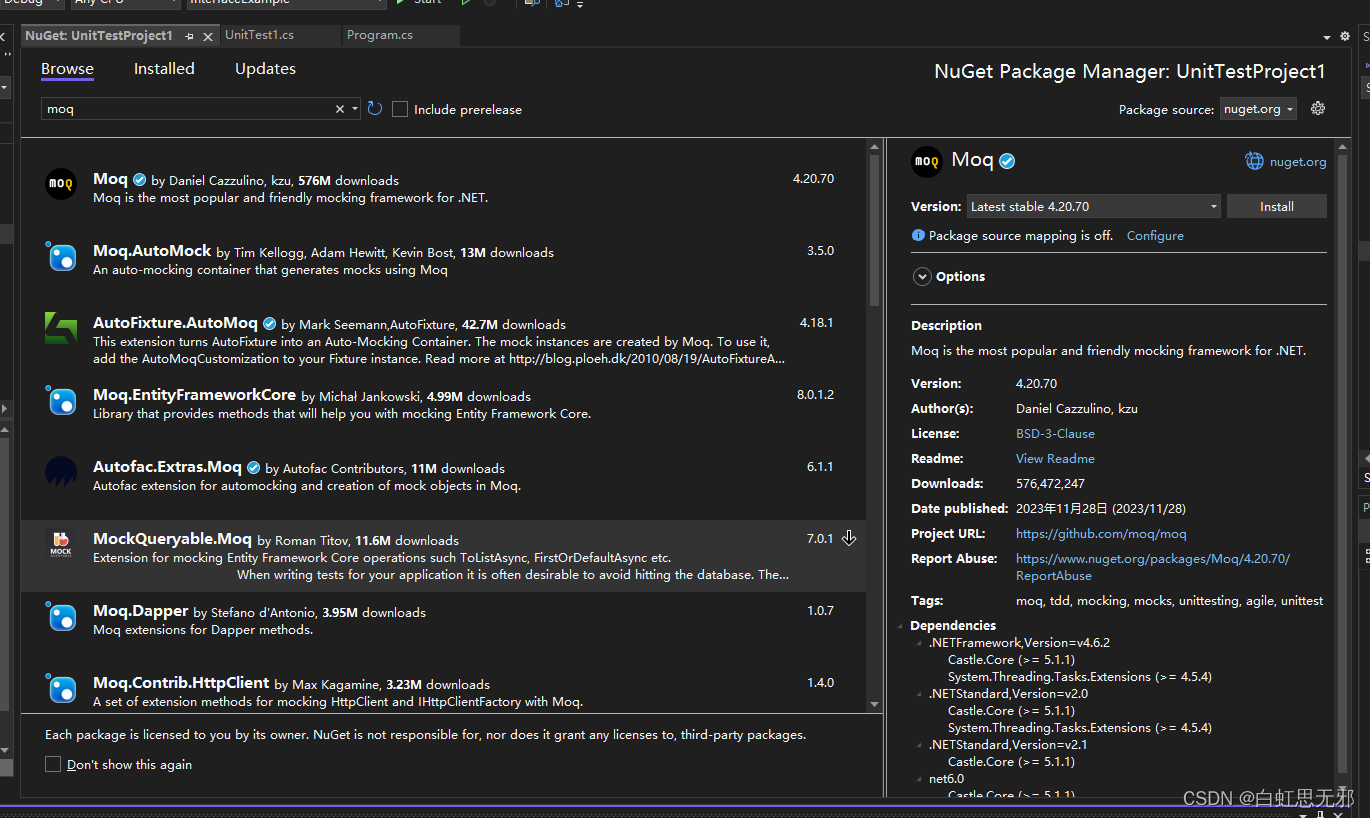Image resolution: width=1370 pixels, height=818 pixels.
Task: Select the Autofac.Extras.Moq package title
Action: pyautogui.click(x=167, y=467)
